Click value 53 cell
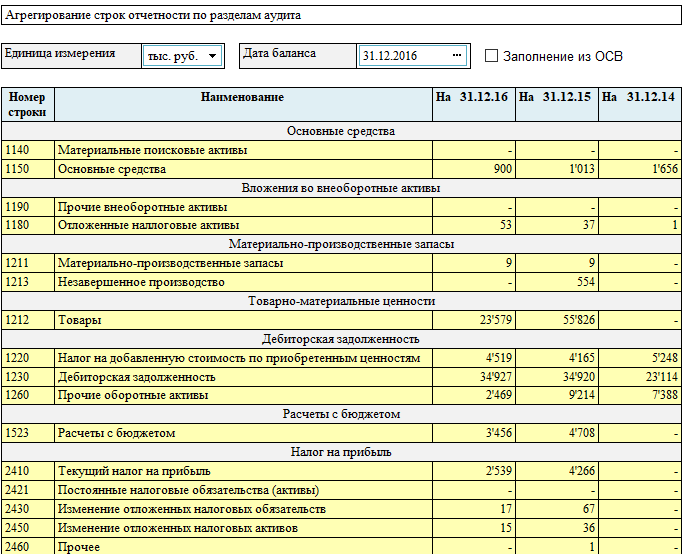The width and height of the screenshot is (684, 554). (x=473, y=225)
